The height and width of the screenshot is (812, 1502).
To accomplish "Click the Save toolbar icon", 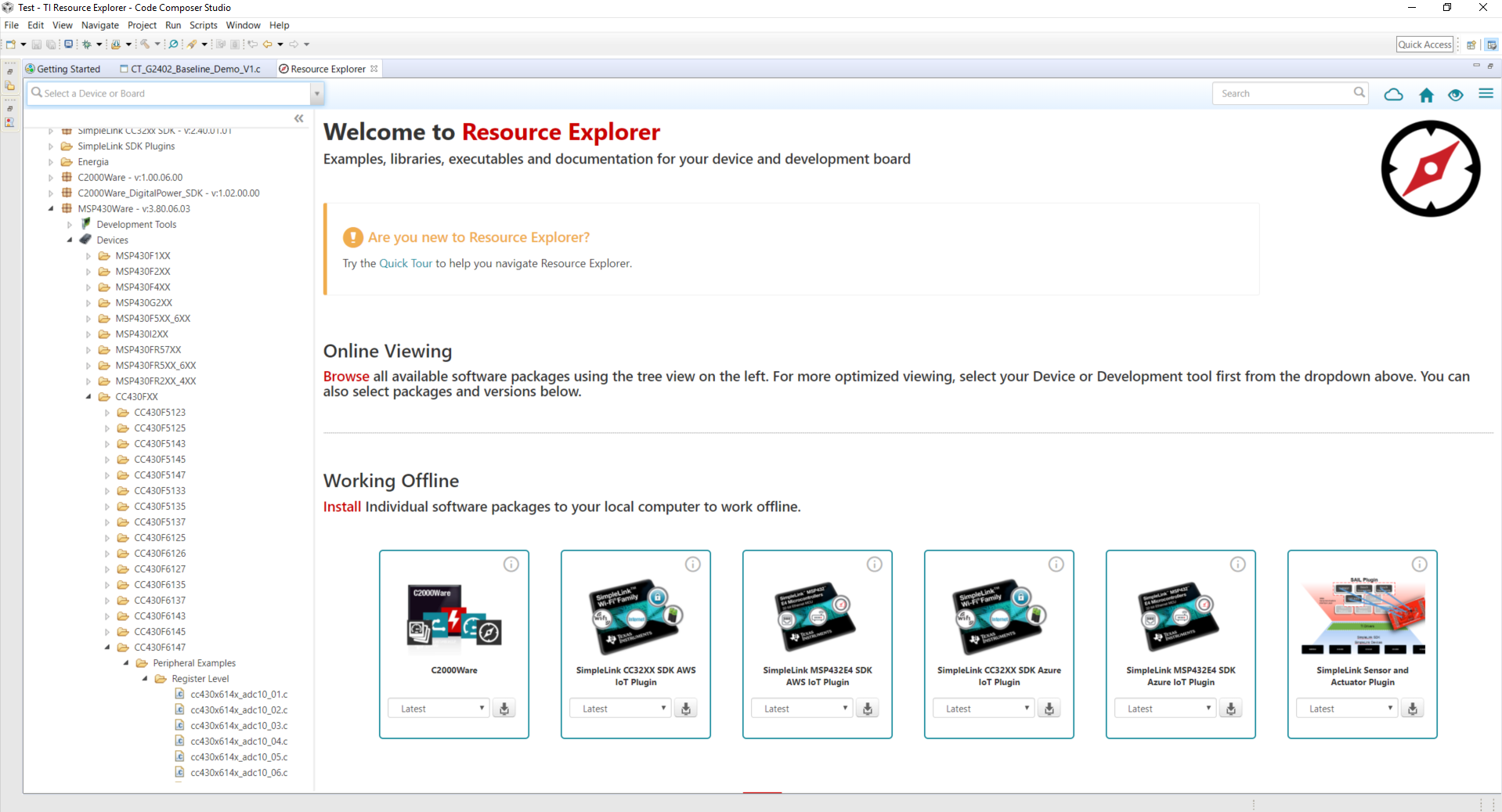I will 36,44.
